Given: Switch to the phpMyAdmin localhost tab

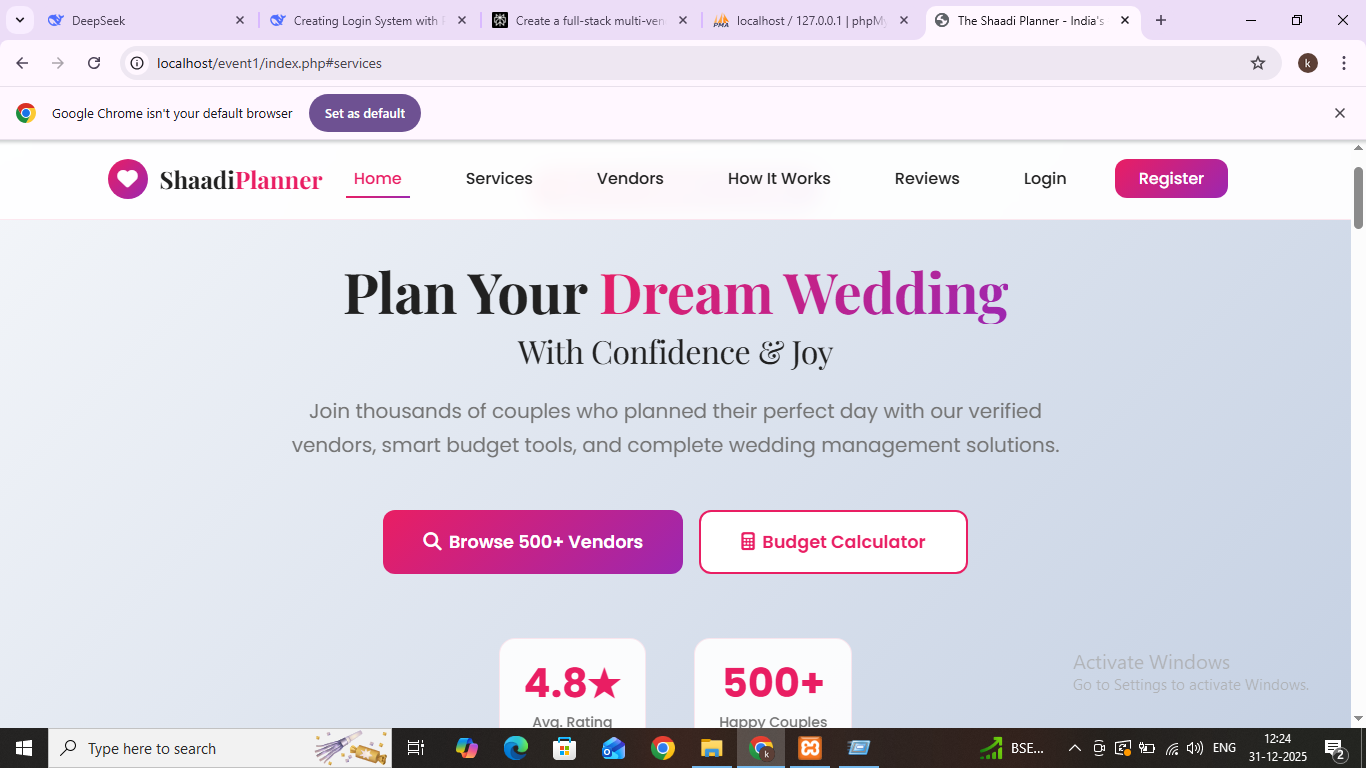Looking at the screenshot, I should (811, 20).
